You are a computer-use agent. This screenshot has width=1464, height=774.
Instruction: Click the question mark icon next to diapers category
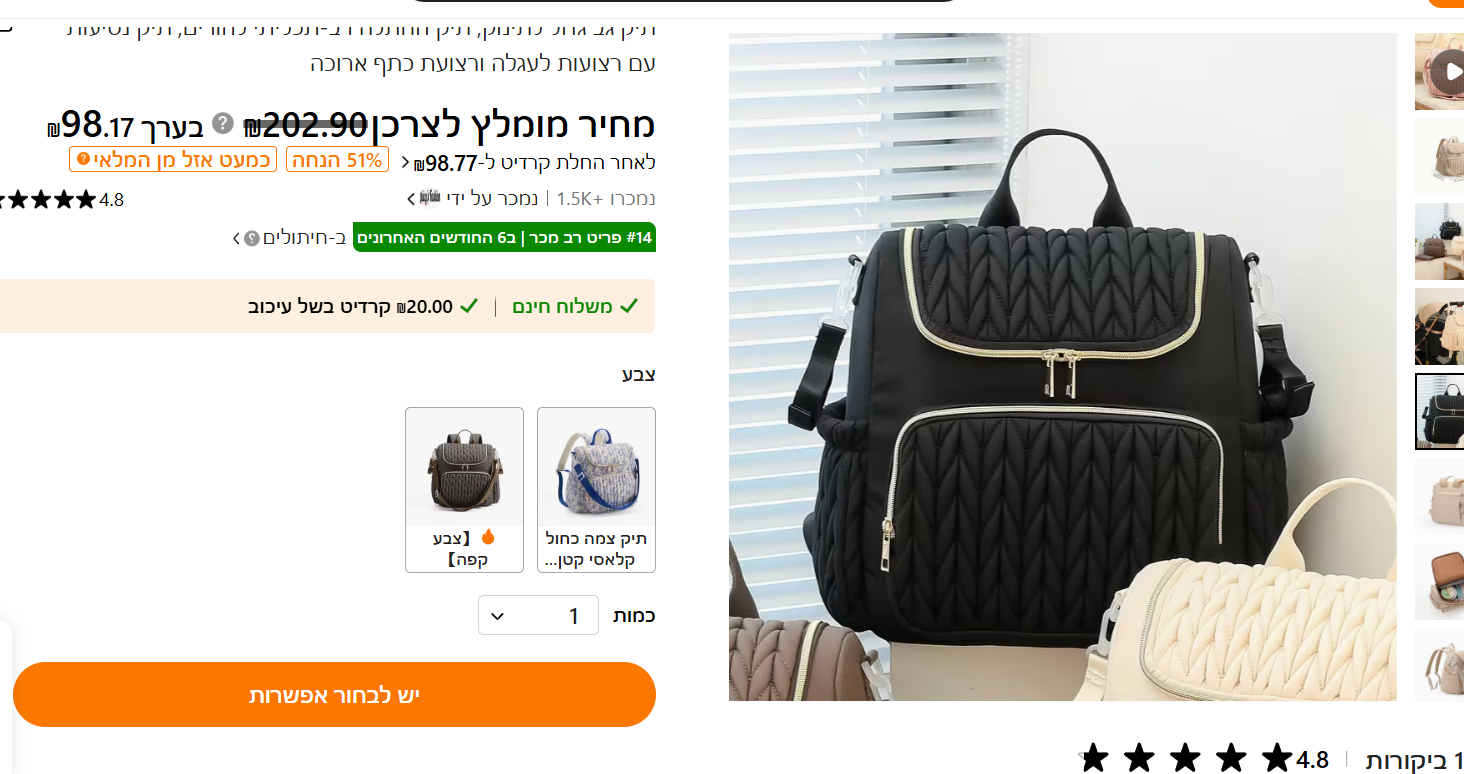tap(252, 238)
